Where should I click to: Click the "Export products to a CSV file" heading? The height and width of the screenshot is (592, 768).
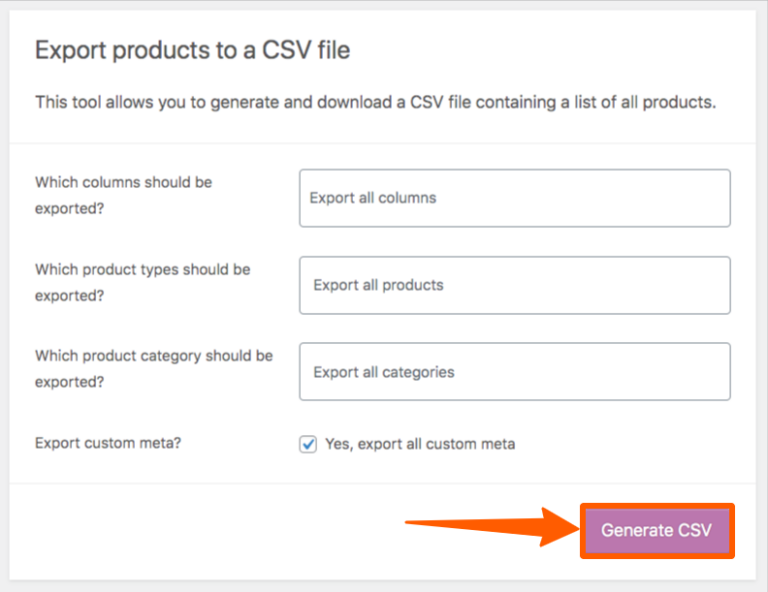[x=193, y=50]
